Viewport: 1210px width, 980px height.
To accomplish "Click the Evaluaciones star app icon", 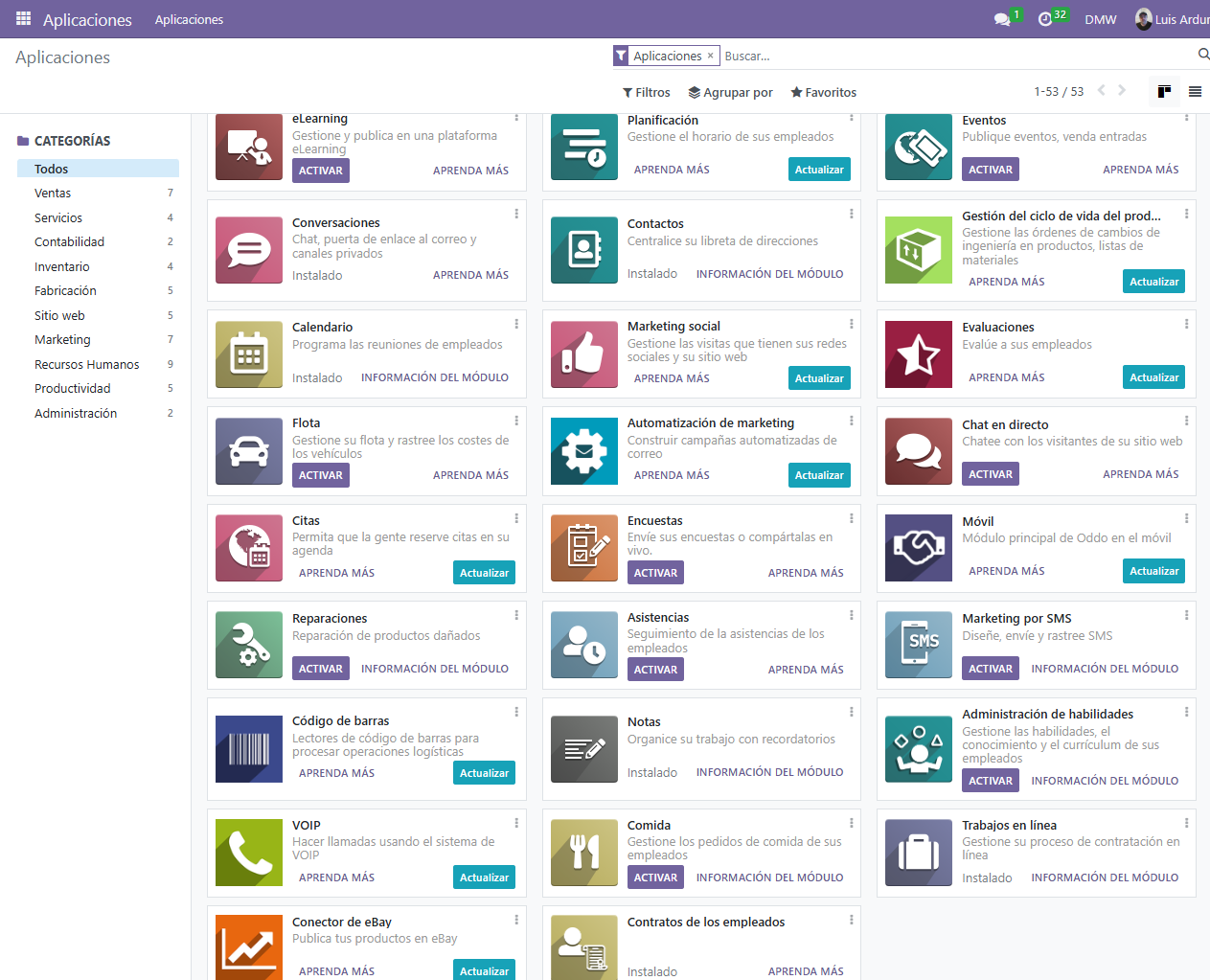I will coord(918,354).
